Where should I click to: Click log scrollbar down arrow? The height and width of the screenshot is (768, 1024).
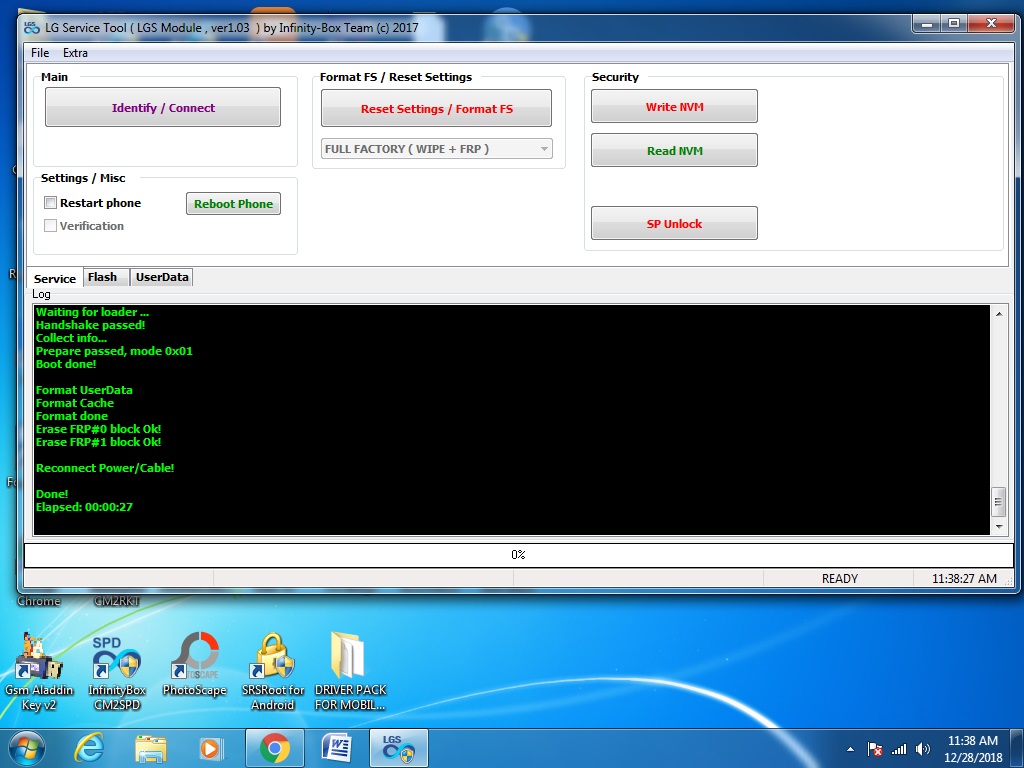(999, 526)
